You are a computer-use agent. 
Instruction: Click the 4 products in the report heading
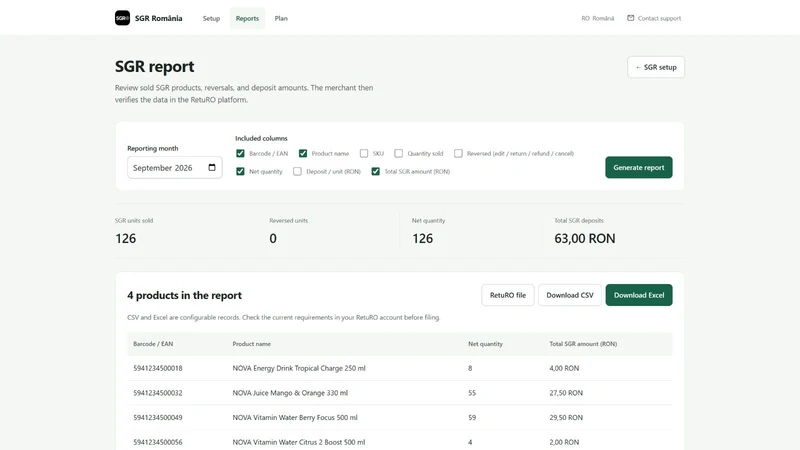[x=184, y=295]
